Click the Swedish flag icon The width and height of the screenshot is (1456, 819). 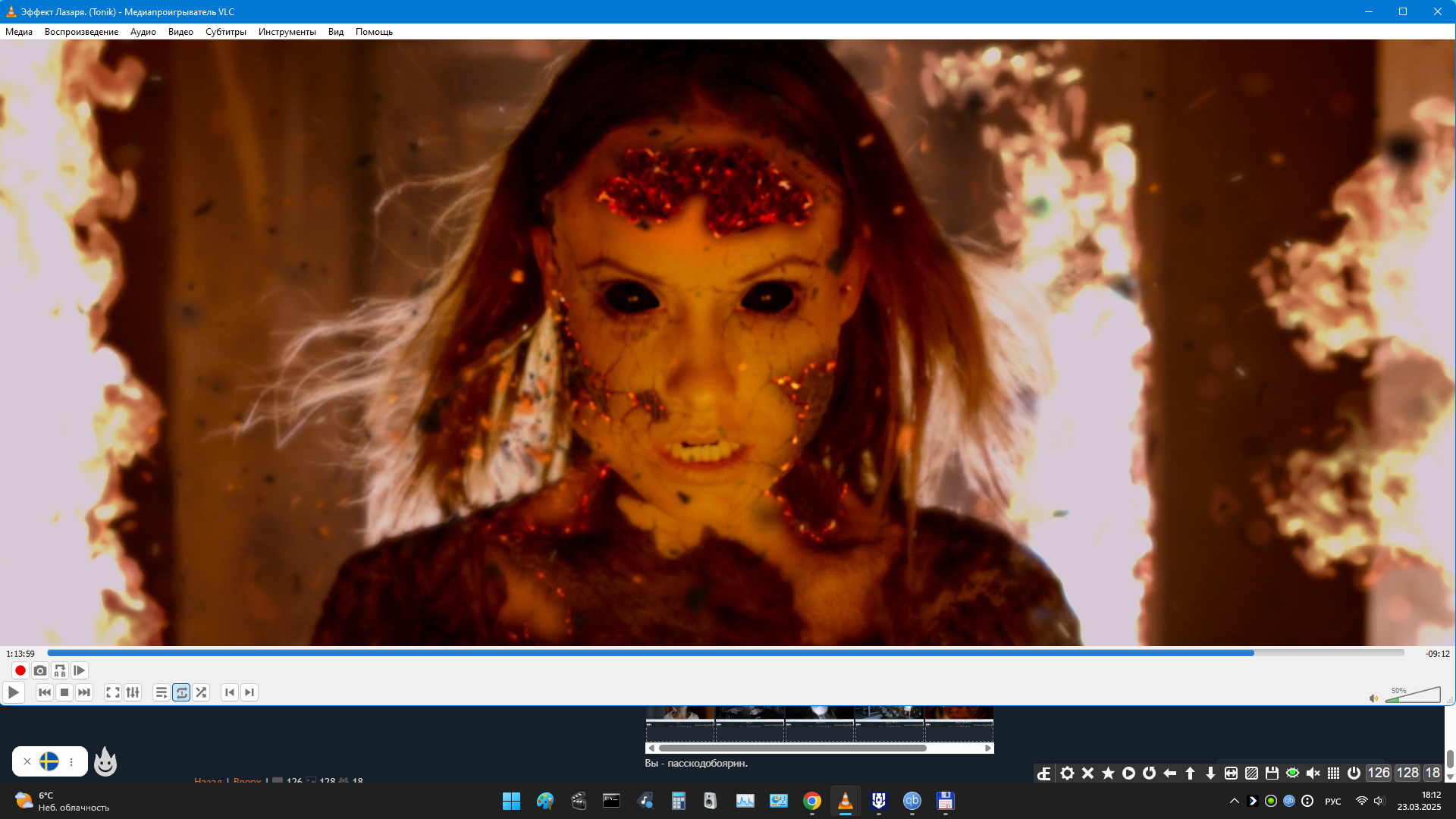tap(49, 761)
